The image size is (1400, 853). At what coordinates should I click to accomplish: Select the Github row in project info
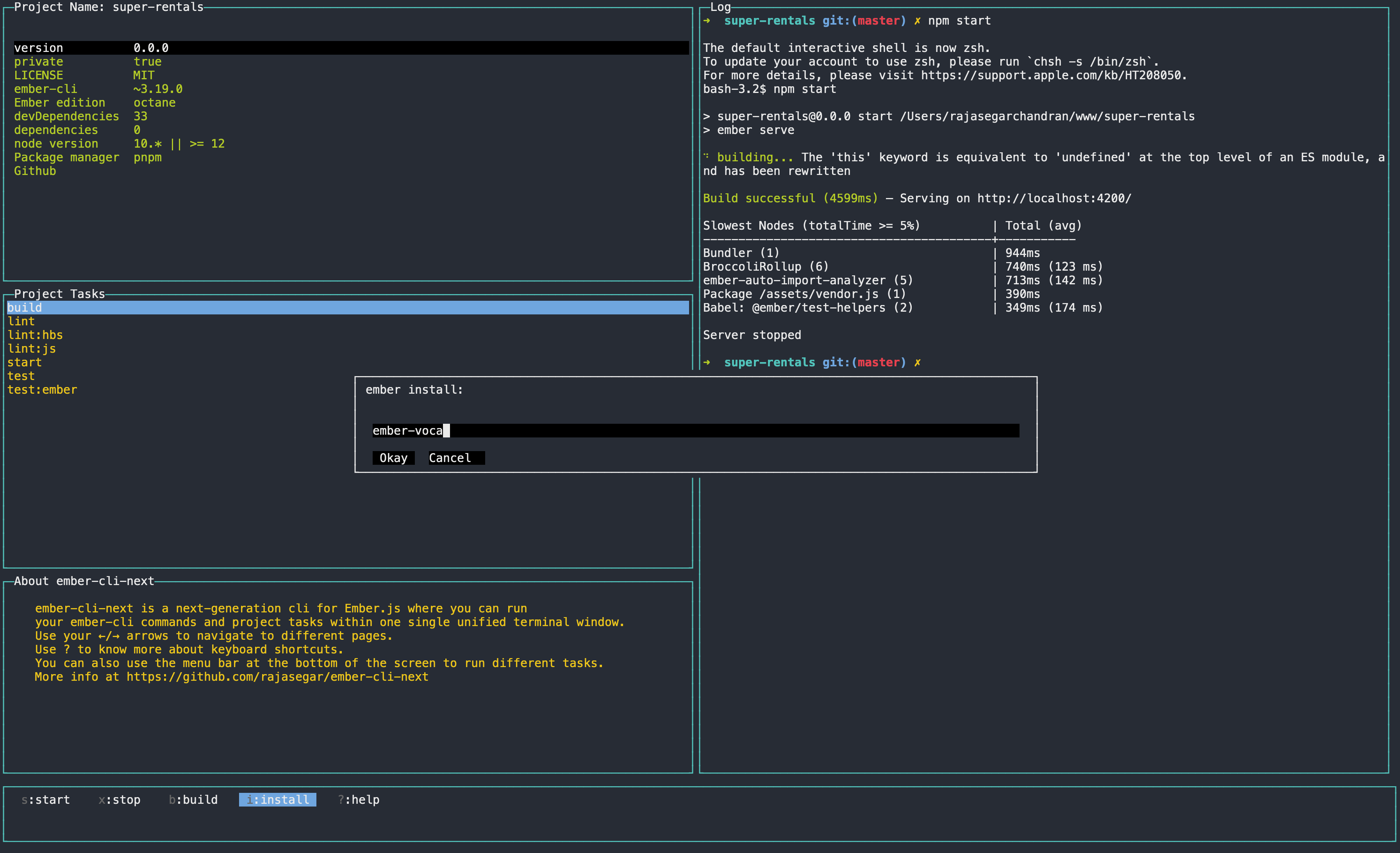[x=35, y=171]
